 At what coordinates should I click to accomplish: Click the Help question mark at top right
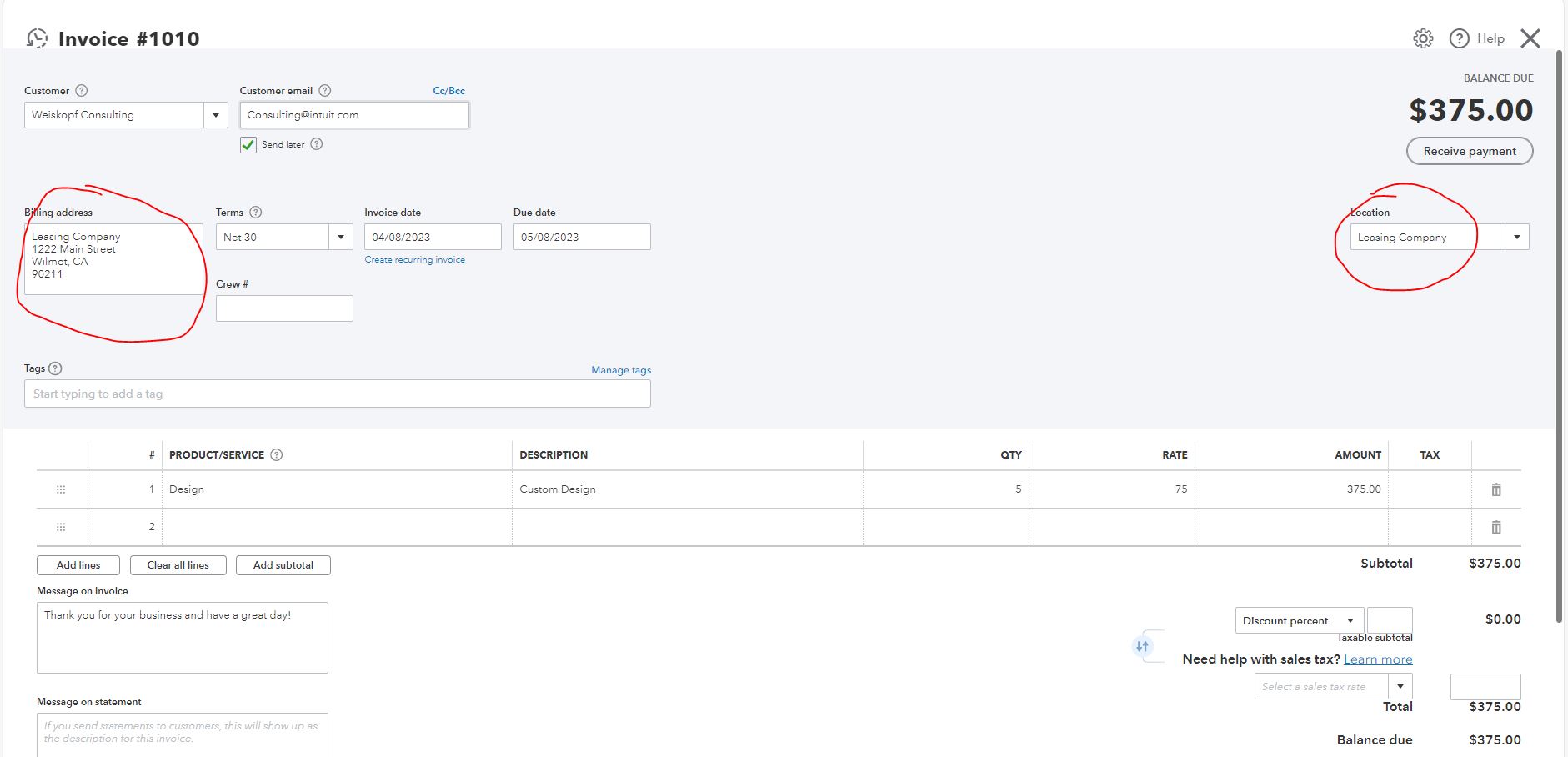pos(1458,38)
